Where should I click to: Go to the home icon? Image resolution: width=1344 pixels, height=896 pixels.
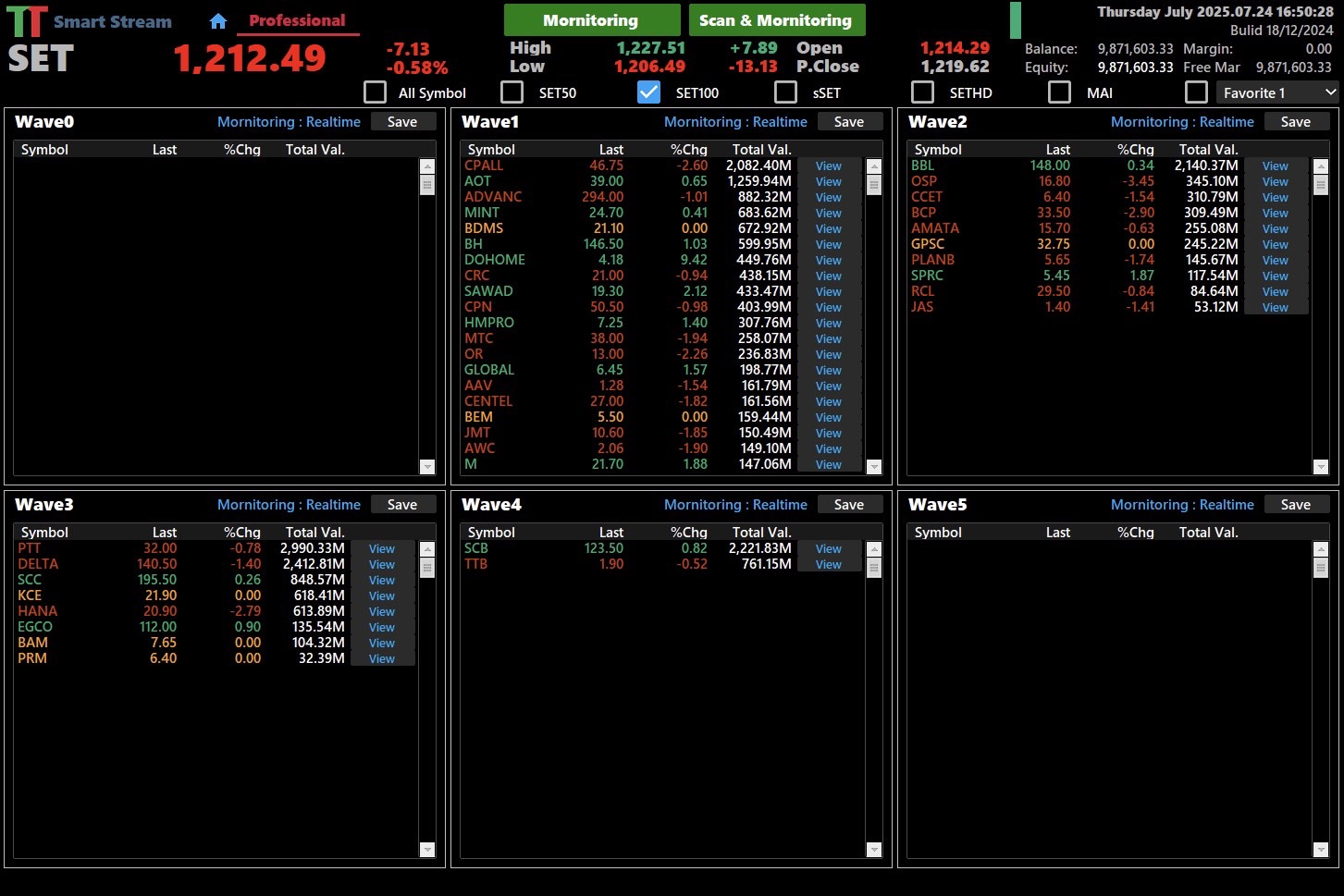tap(218, 20)
